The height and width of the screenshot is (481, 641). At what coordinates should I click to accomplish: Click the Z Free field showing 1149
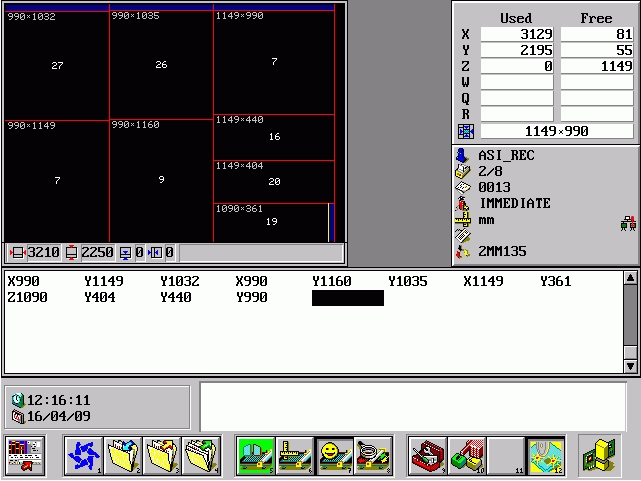click(x=596, y=67)
